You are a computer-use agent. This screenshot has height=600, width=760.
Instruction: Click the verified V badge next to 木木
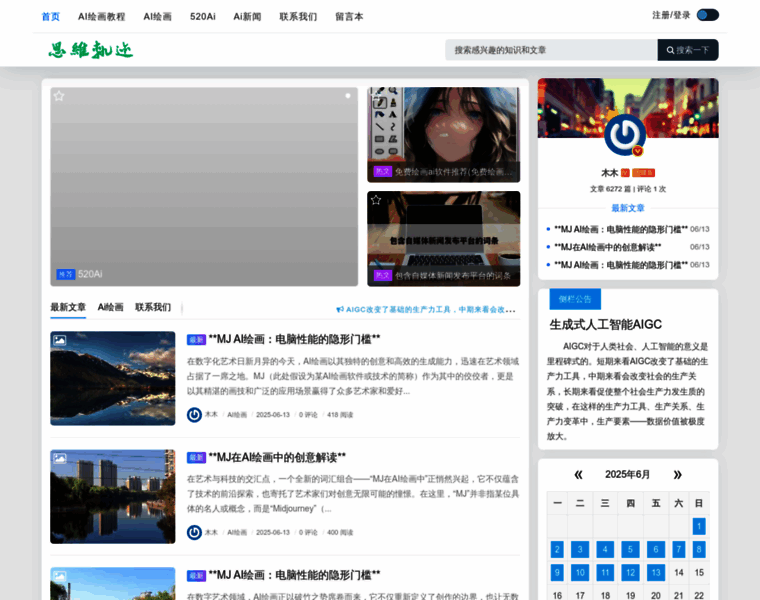click(625, 173)
